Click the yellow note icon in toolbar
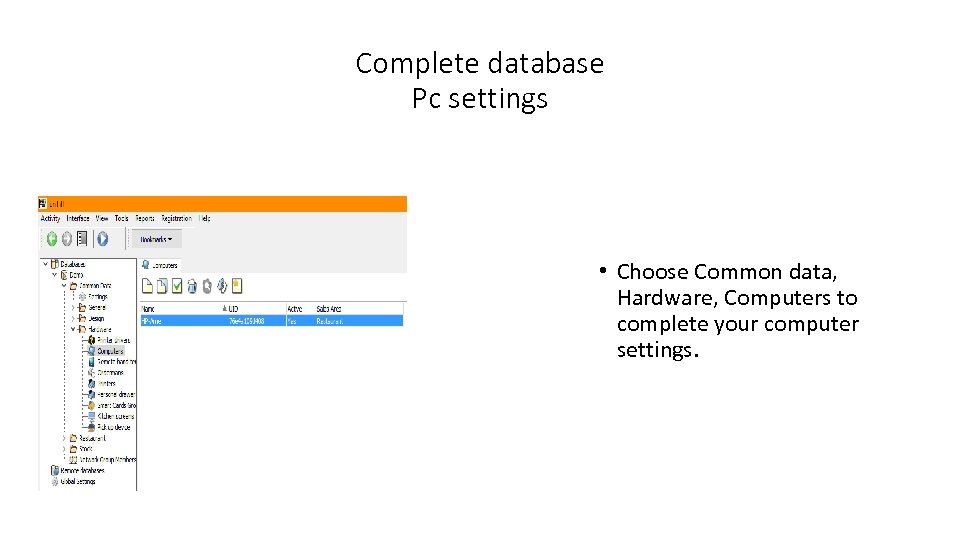This screenshot has height=540, width=960. pos(236,286)
